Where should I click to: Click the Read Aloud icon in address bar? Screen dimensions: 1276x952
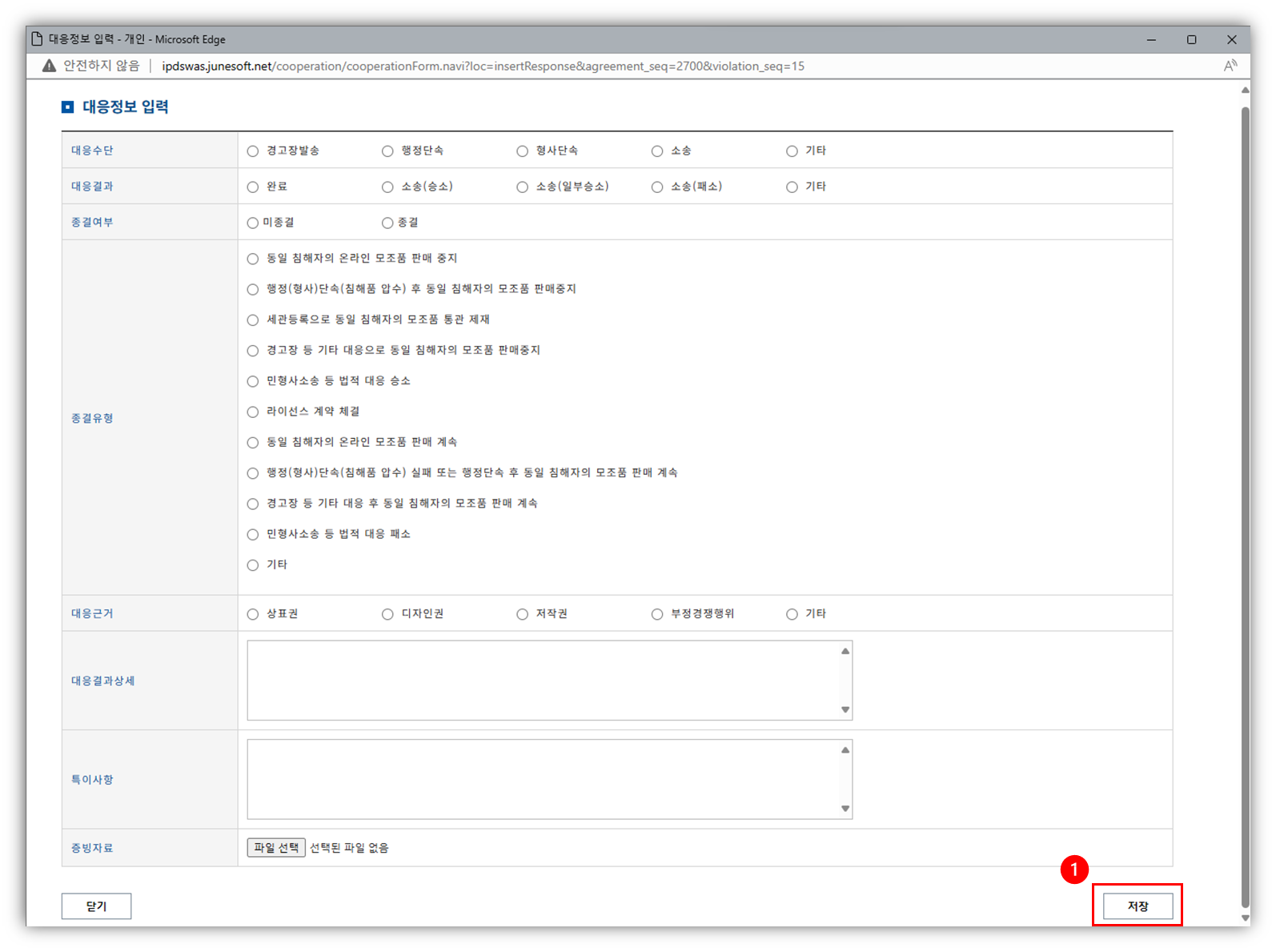pos(1230,66)
